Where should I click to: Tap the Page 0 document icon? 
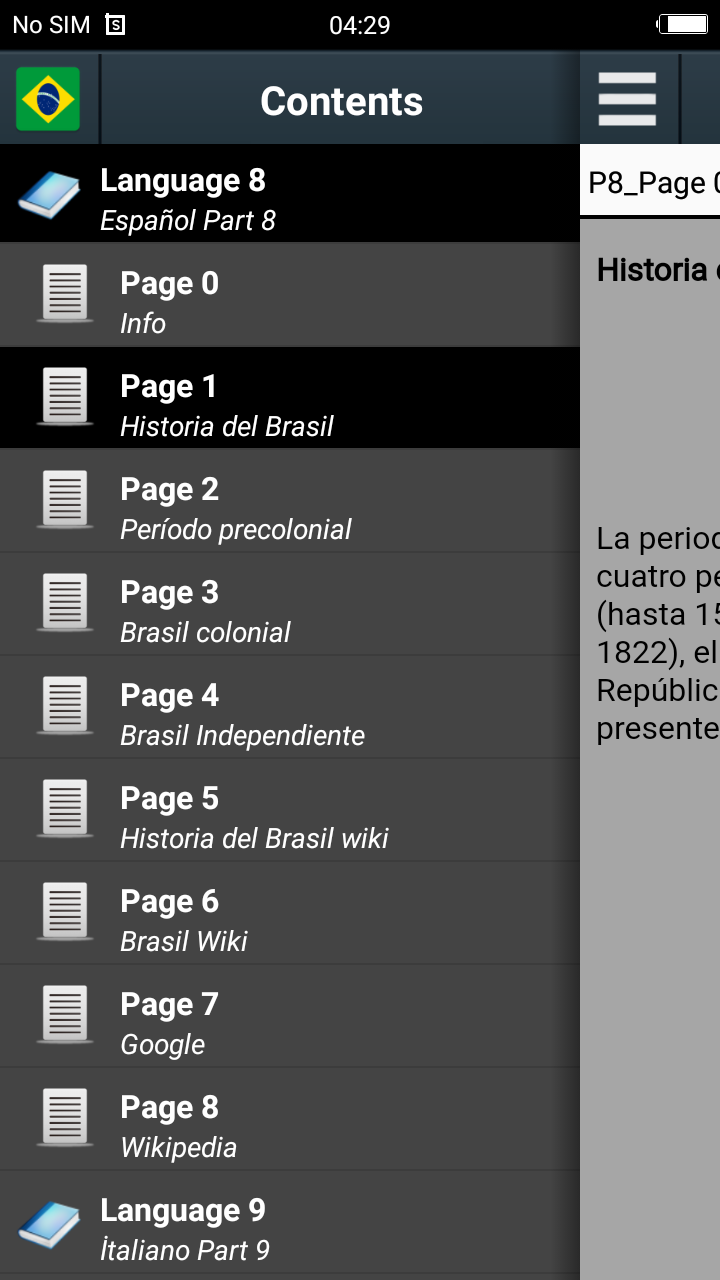[65, 294]
